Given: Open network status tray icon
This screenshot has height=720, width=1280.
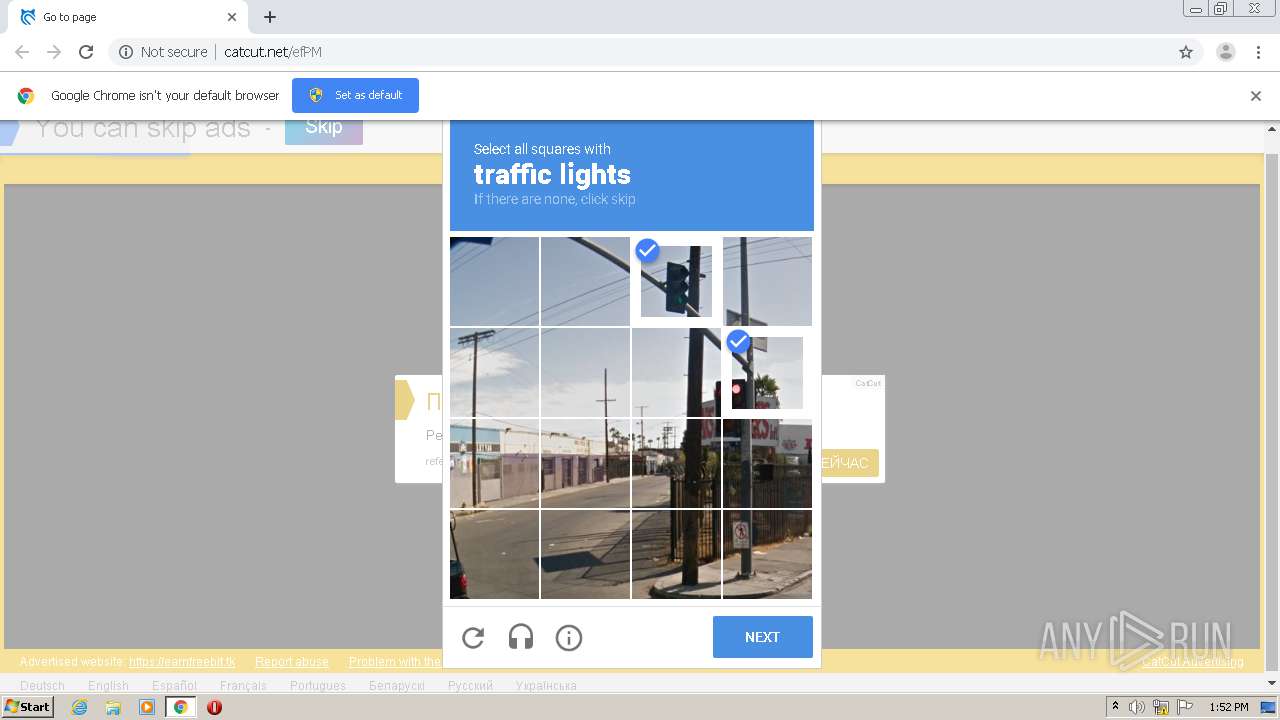Looking at the screenshot, I should pyautogui.click(x=1161, y=707).
